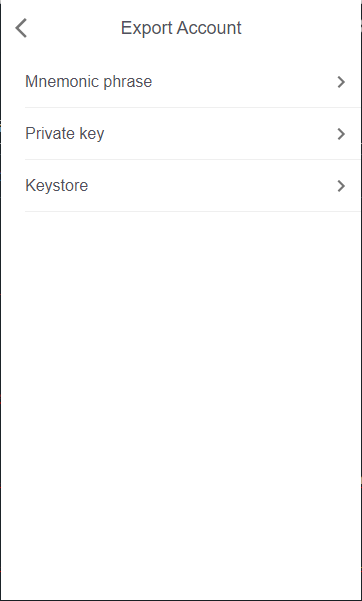Viewport: 362px width, 601px height.
Task: Expand Keystore via its right arrow
Action: click(341, 186)
